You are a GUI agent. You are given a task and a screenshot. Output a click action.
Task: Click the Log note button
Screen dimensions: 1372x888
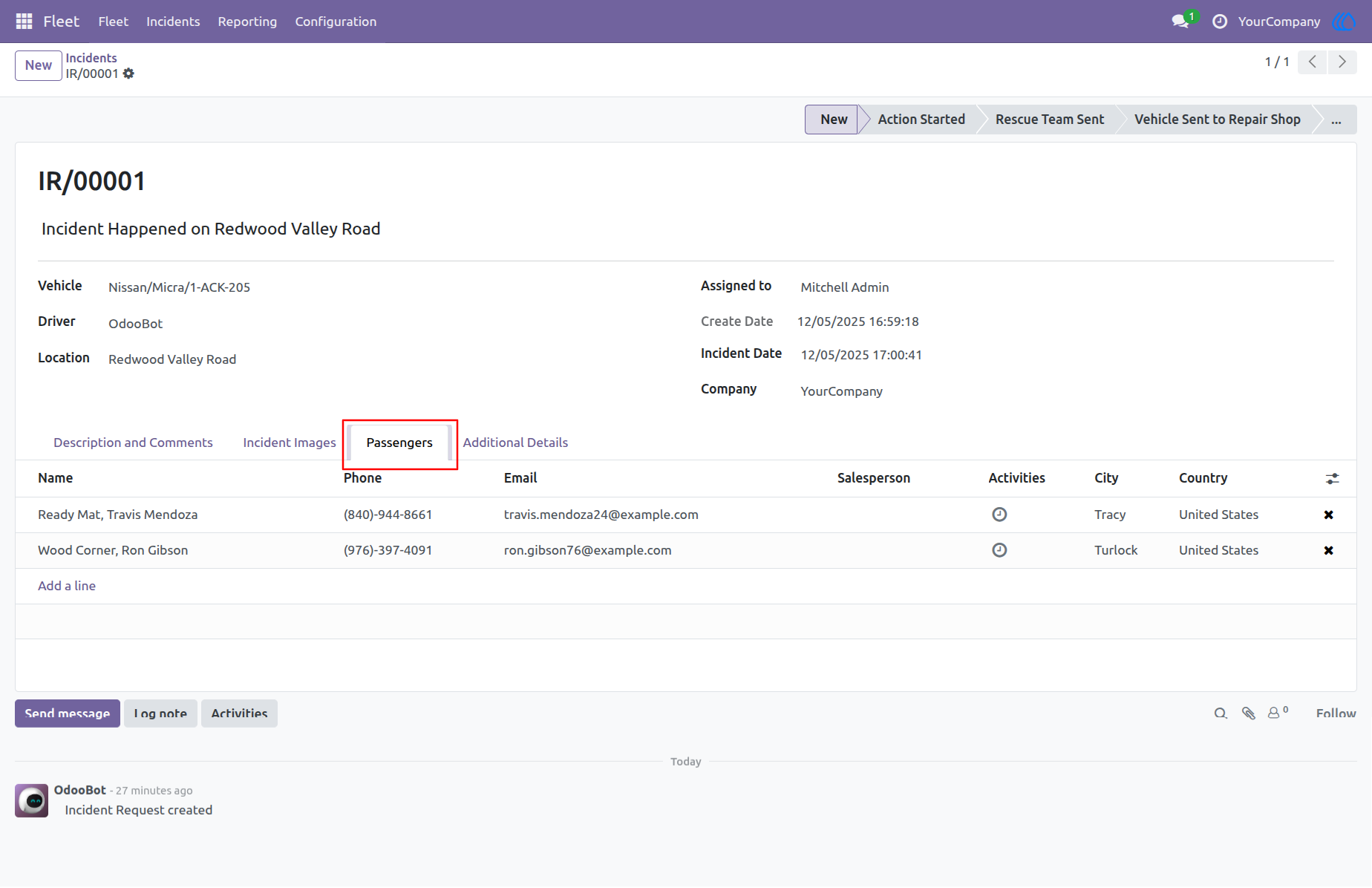coord(160,714)
